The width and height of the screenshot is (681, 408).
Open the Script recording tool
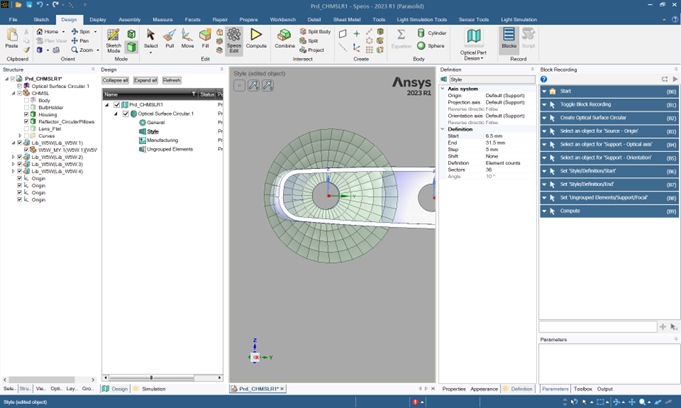(528, 38)
